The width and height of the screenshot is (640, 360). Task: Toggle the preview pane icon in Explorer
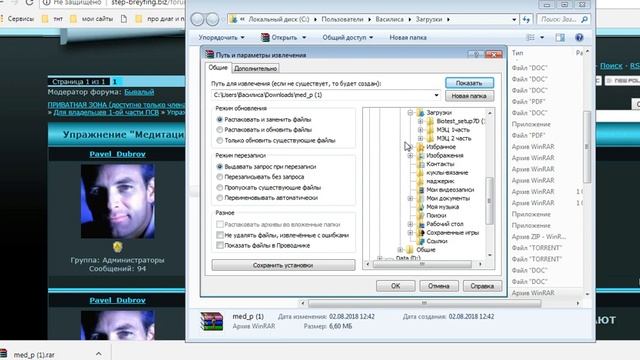click(x=560, y=38)
